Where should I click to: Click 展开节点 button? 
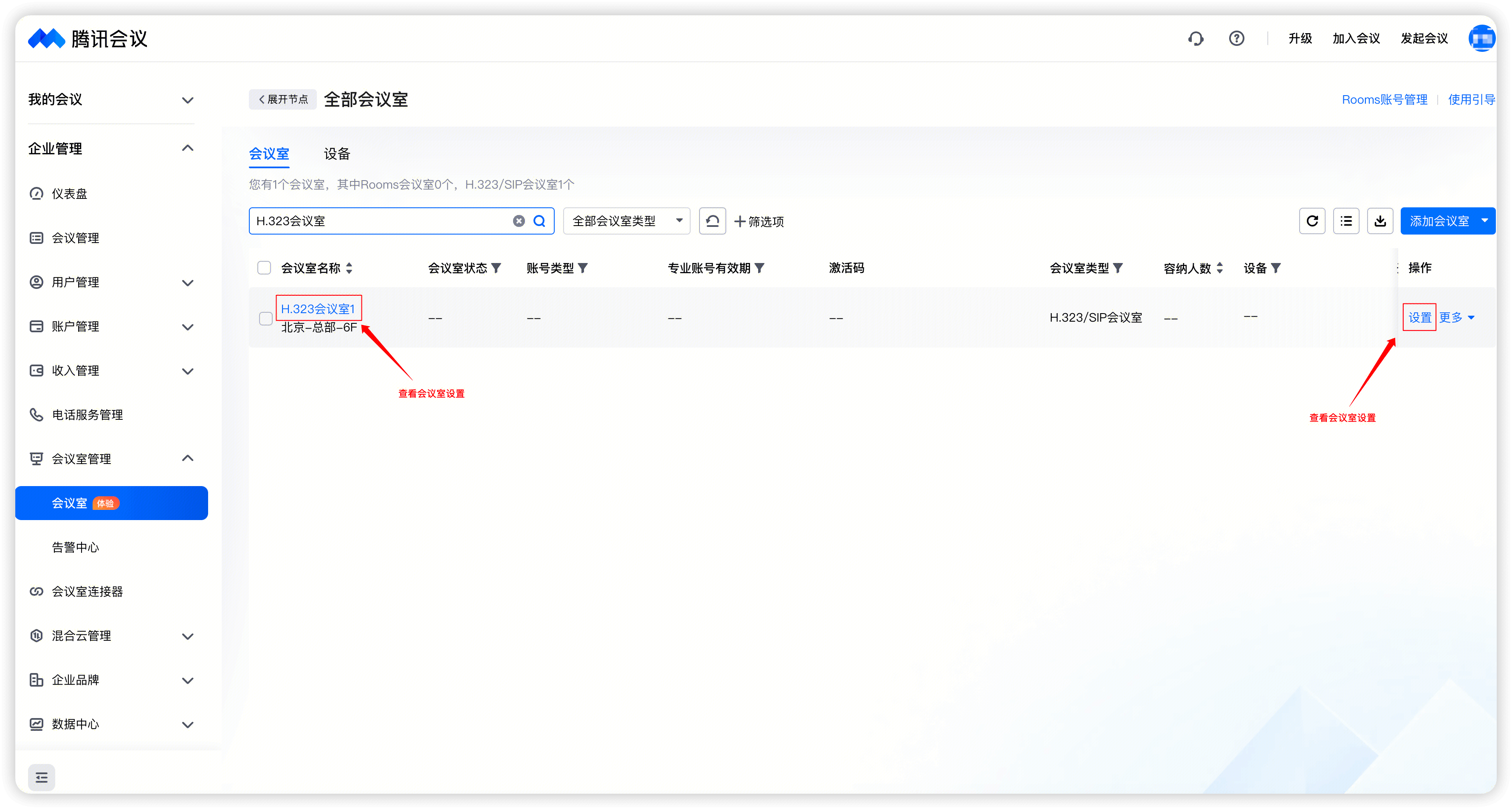(283, 99)
